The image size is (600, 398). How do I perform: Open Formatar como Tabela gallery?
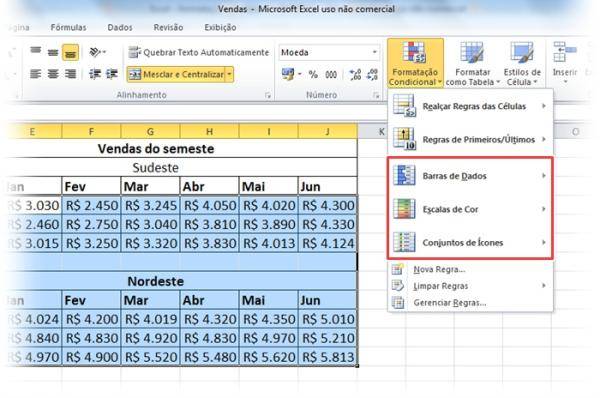[x=473, y=63]
